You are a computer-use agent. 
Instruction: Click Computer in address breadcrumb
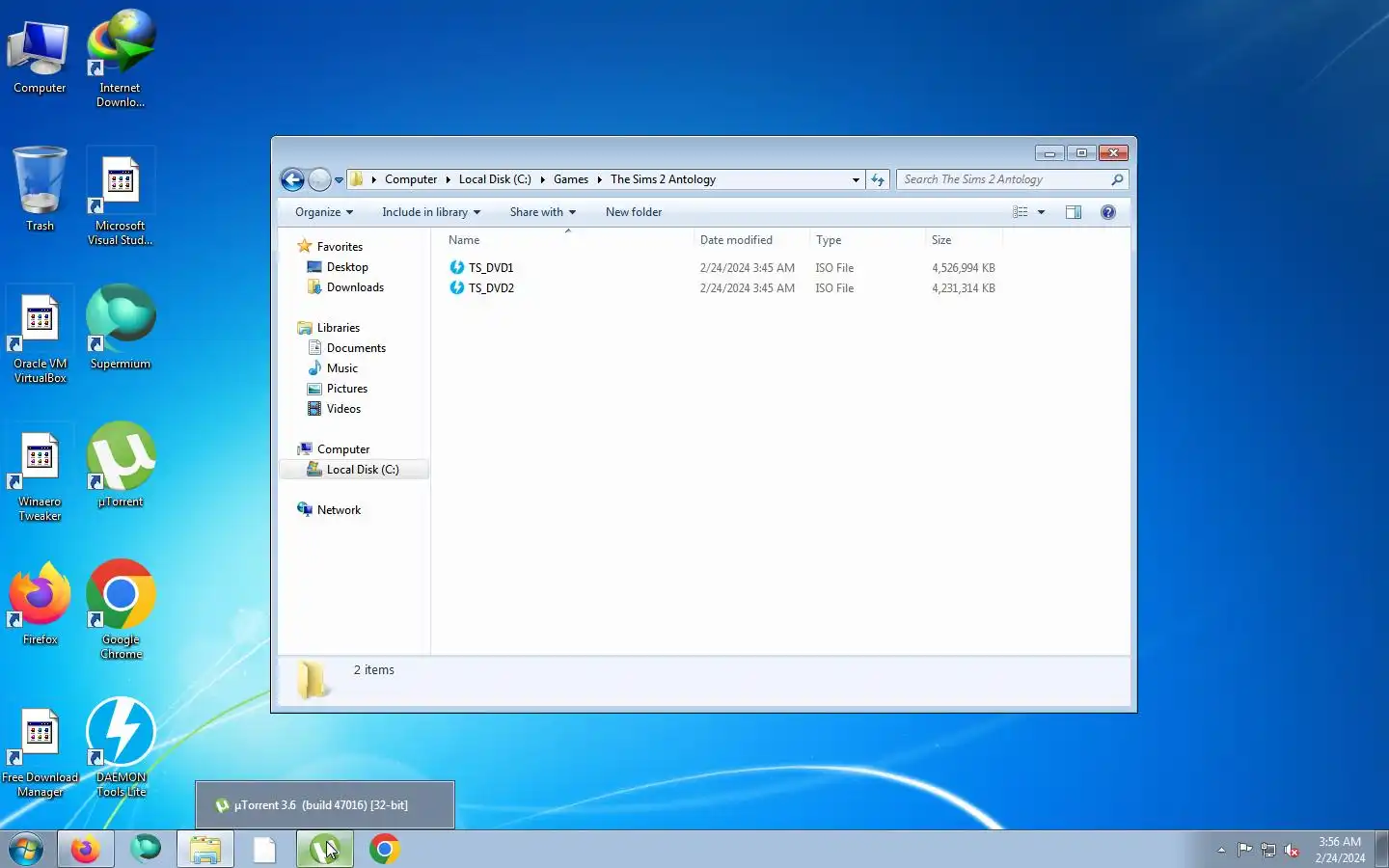411,179
